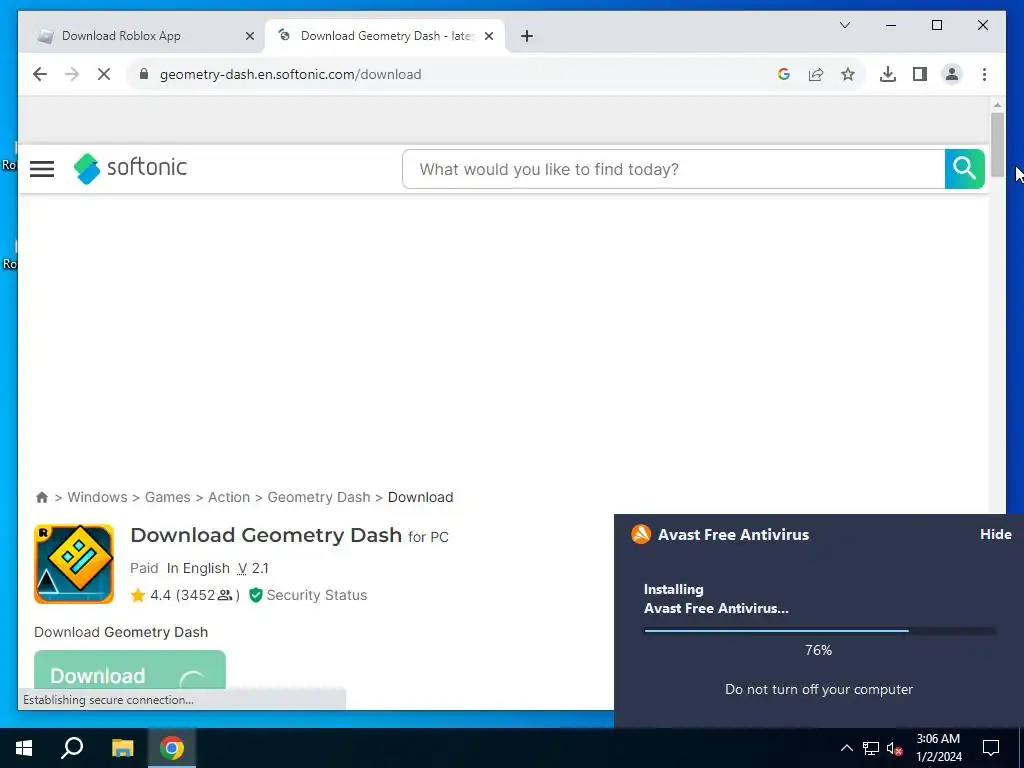
Task: Click the muted volume tray icon
Action: coord(895,748)
